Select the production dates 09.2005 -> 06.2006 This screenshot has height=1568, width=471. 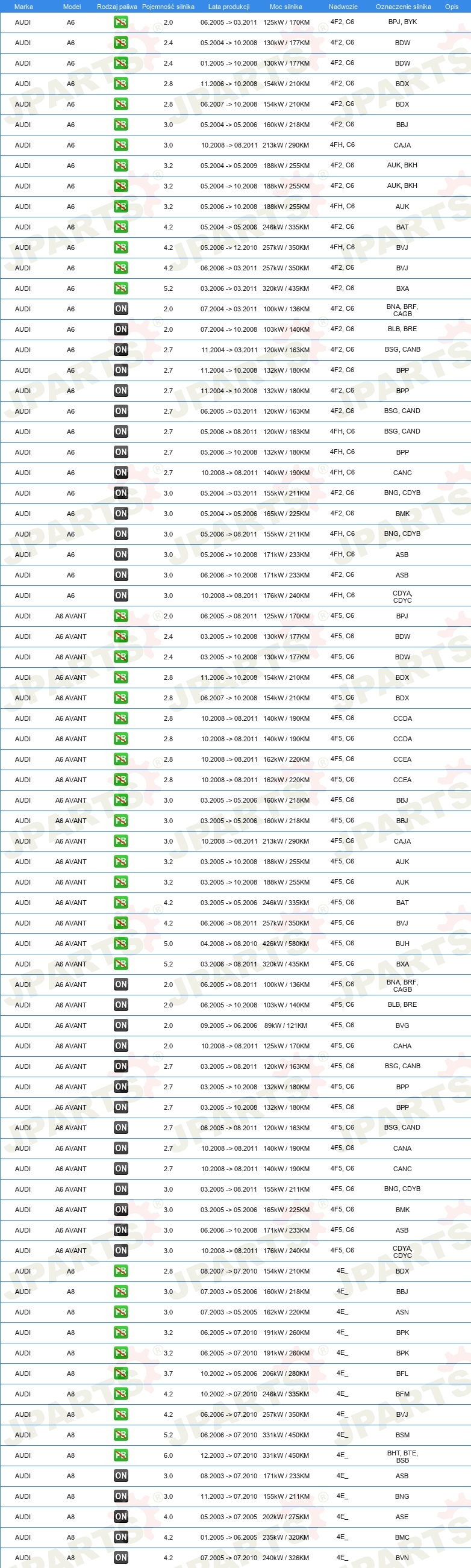[x=229, y=1025]
